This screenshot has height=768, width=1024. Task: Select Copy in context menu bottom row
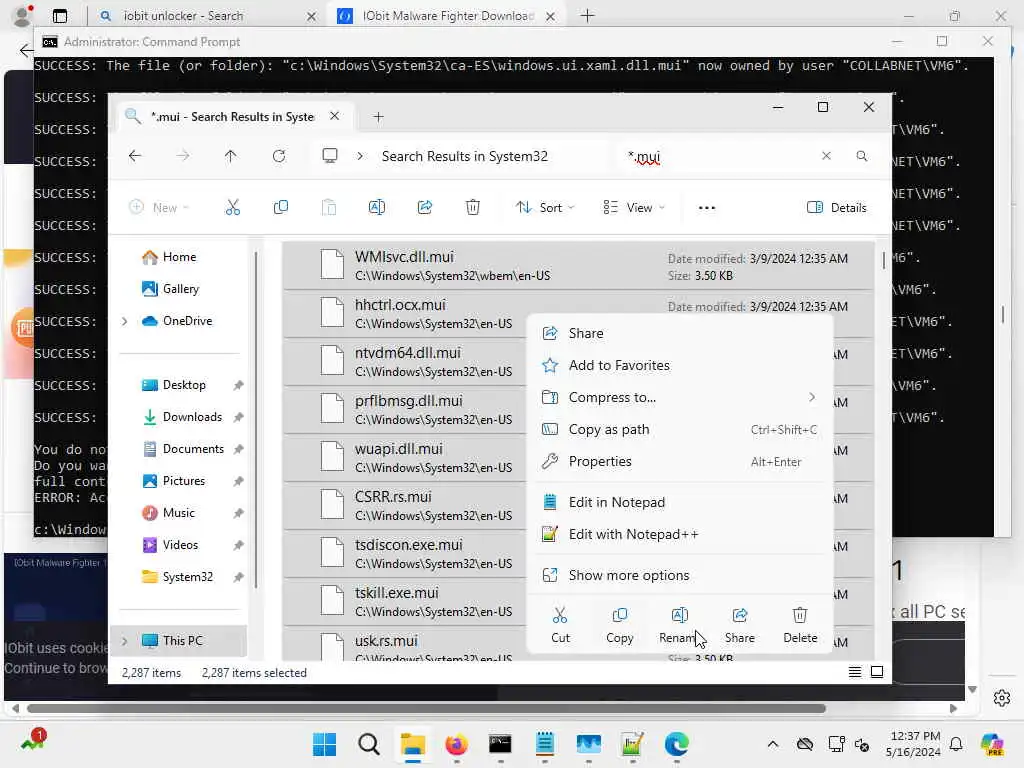coord(620,625)
